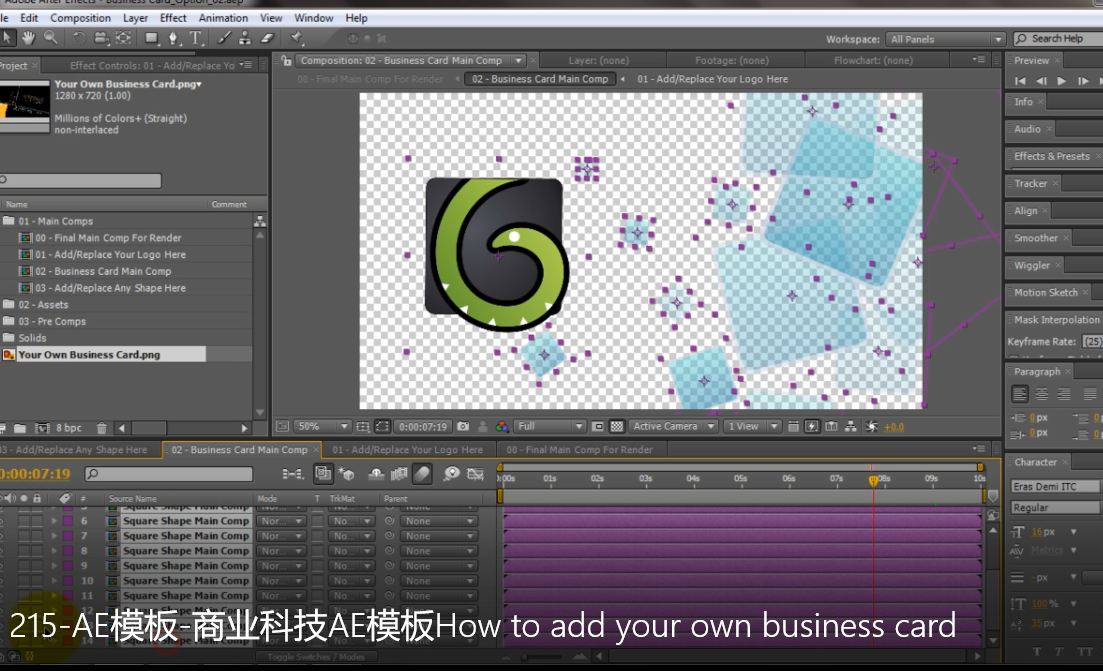Select the Rotation tool
The width and height of the screenshot is (1103, 671).
coord(79,37)
